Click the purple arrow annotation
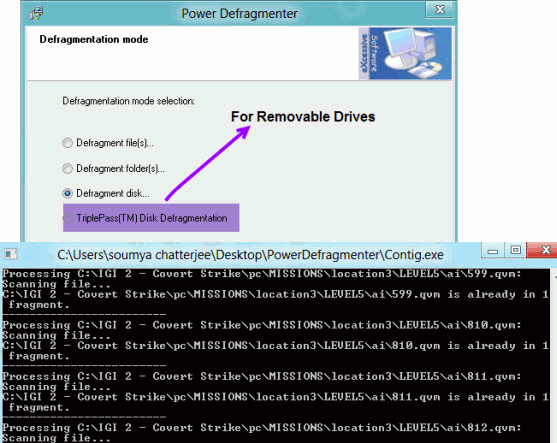Screen dimensions: 557x443 (207, 163)
